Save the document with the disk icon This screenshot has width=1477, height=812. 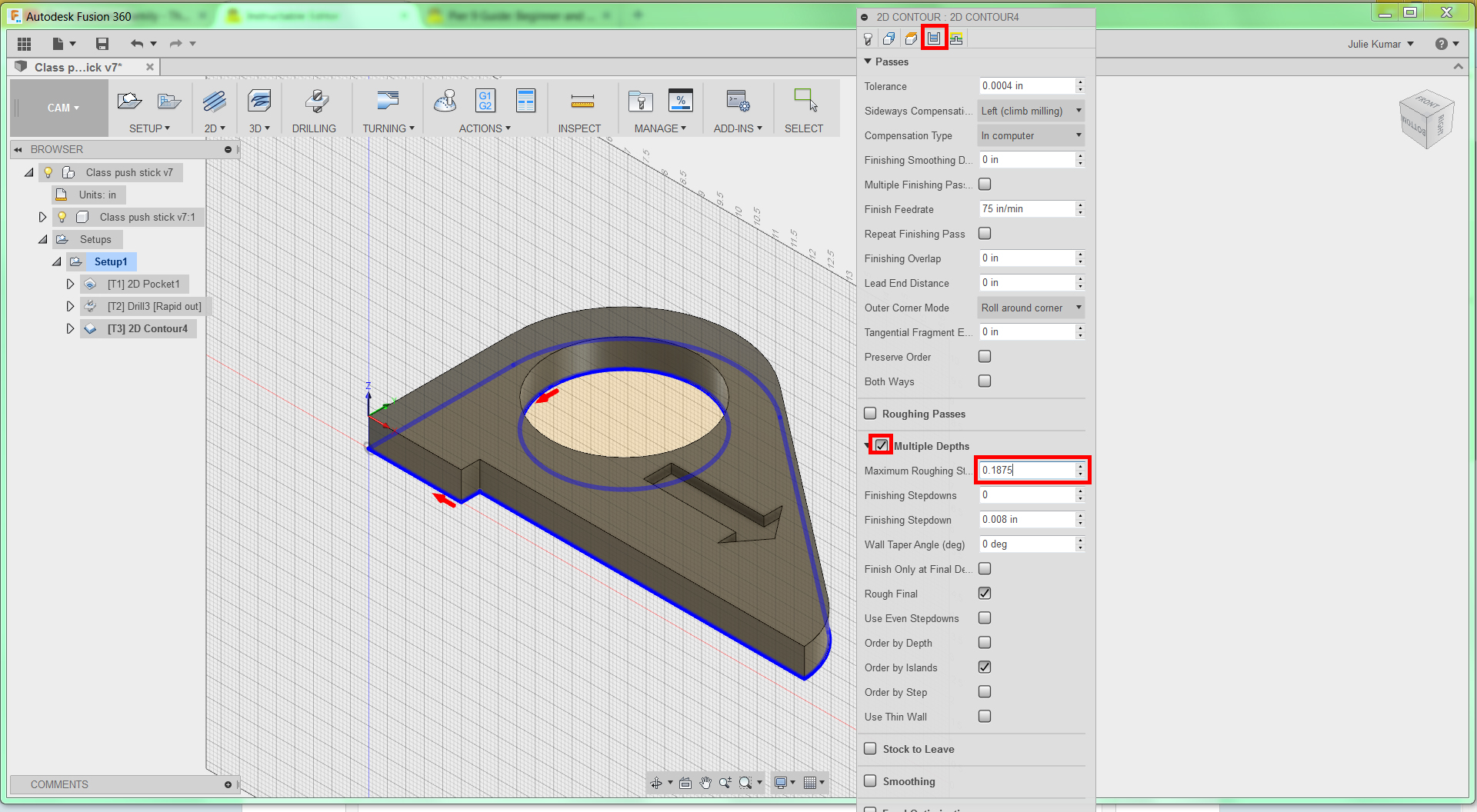pos(102,44)
